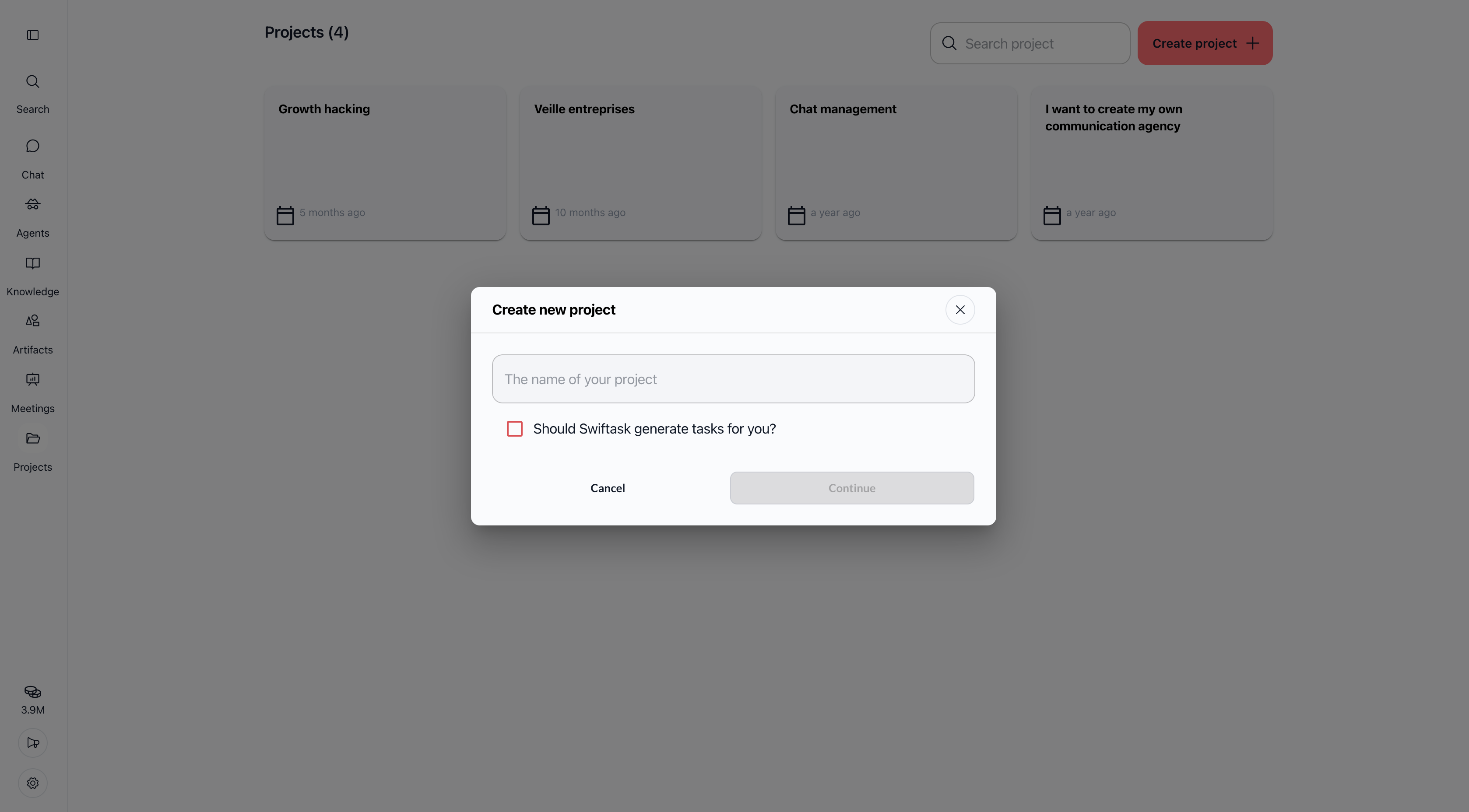
Task: Cancel the new project dialog
Action: coord(607,488)
